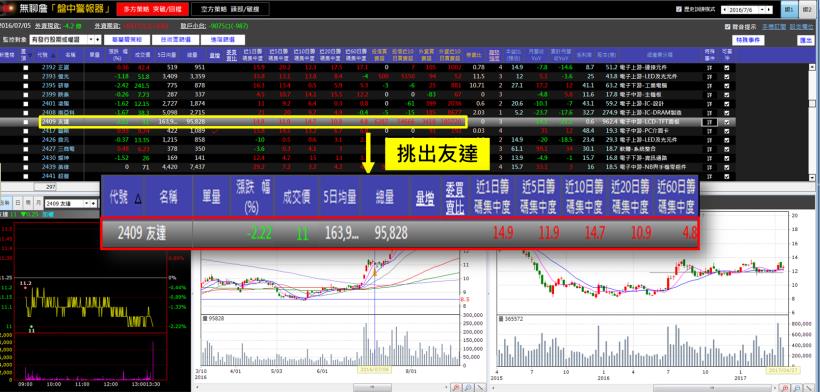Click the middle chart horizontal scrollbar thumb
This screenshot has width=820, height=392.
coord(372,387)
